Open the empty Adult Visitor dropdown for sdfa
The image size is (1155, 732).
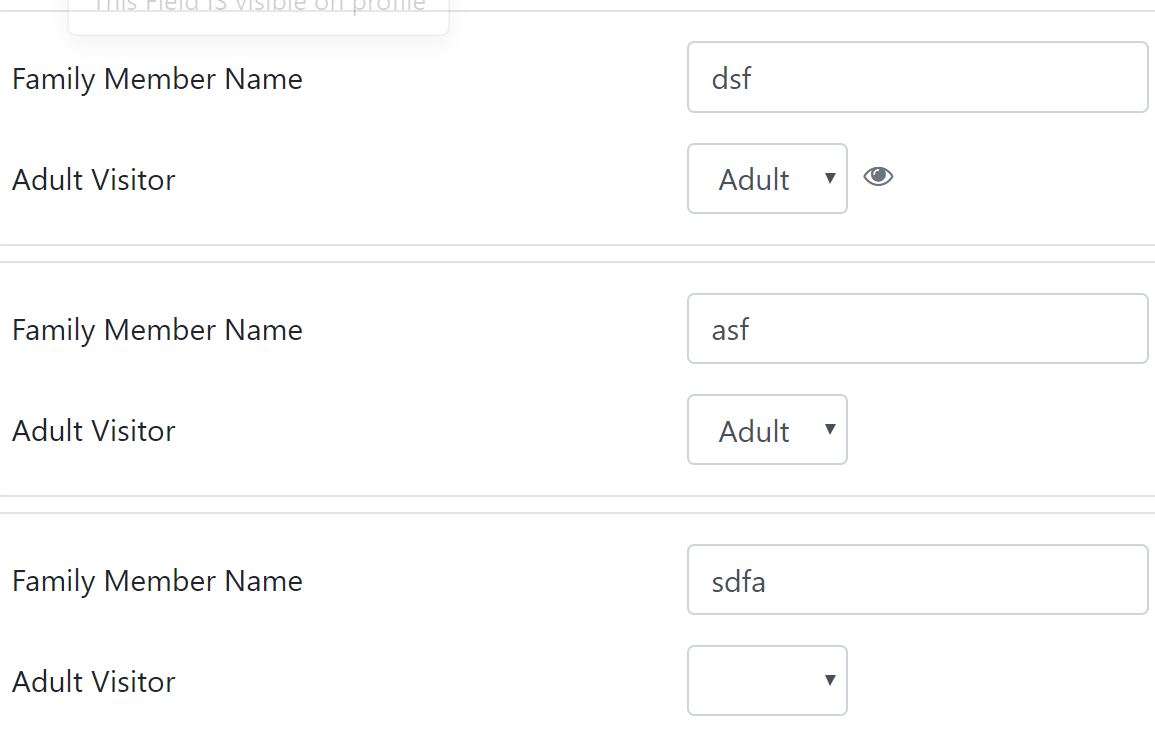point(767,681)
